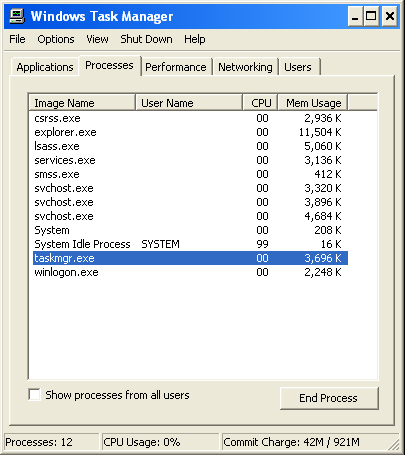The image size is (405, 455).
Task: Select the winlogon.exe process
Action: point(190,272)
